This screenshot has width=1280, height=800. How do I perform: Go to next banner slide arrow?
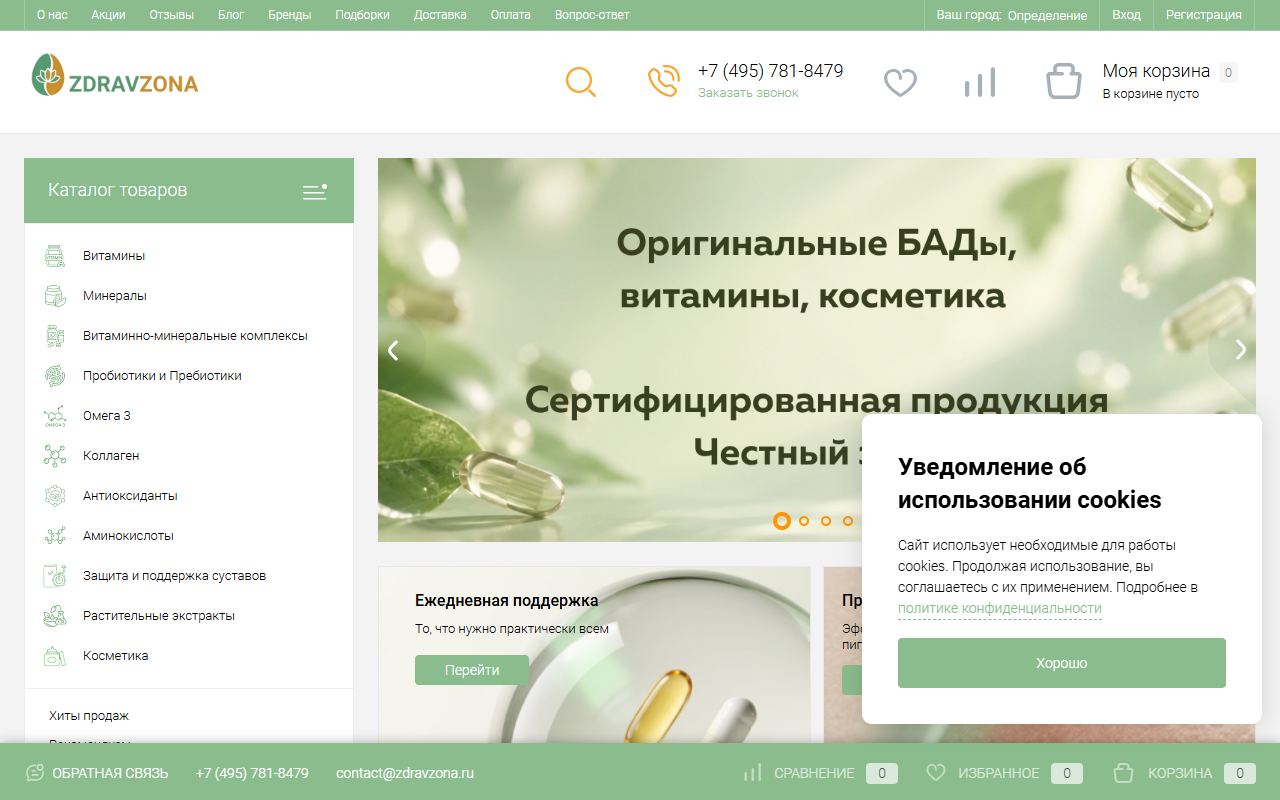1240,350
